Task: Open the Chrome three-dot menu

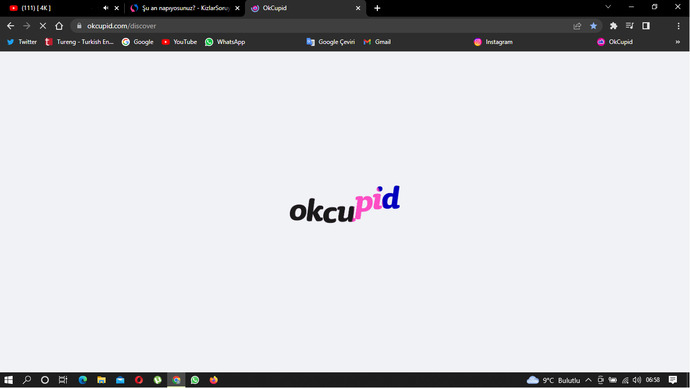Action: click(678, 26)
